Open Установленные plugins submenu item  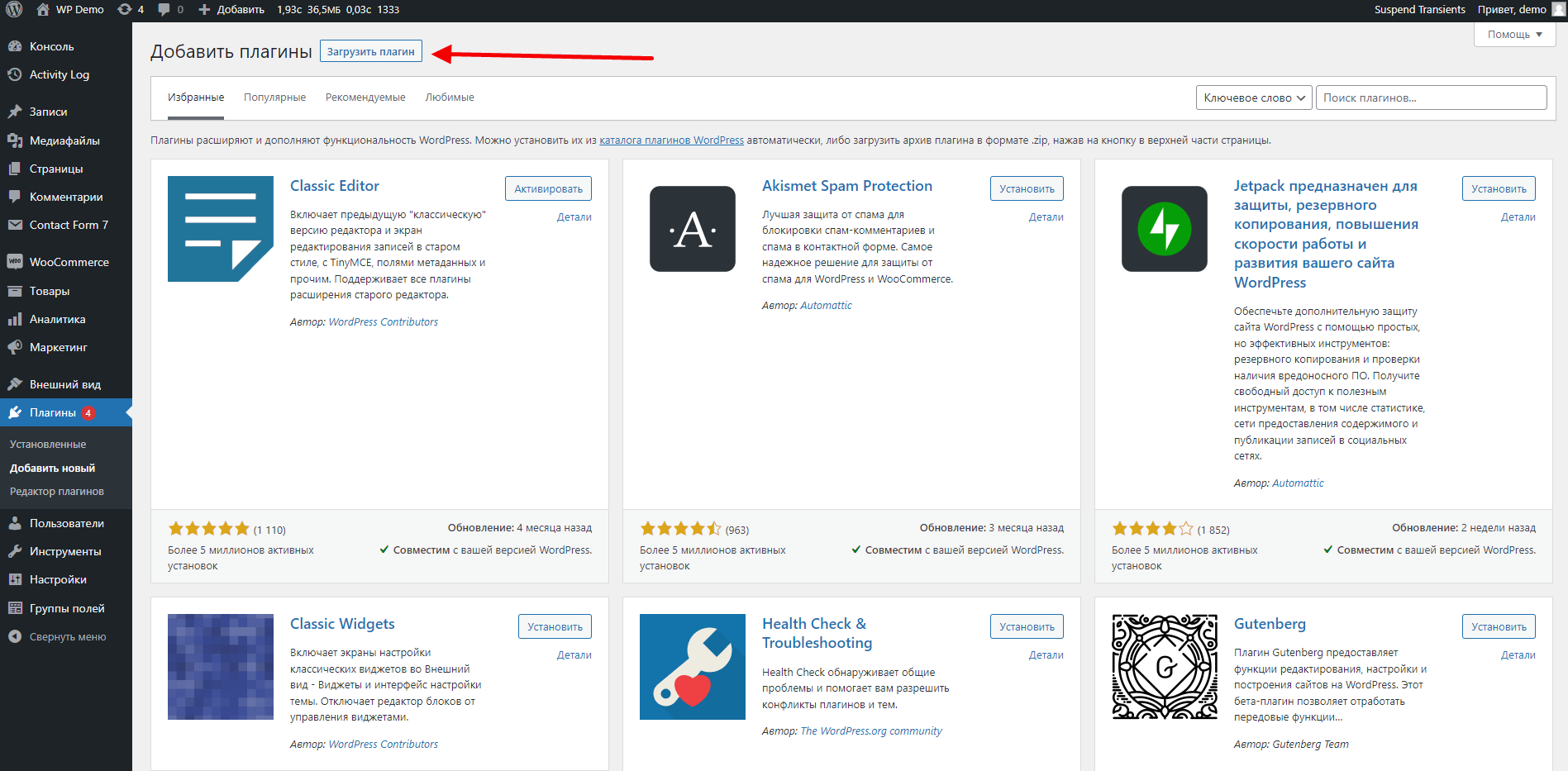48,445
